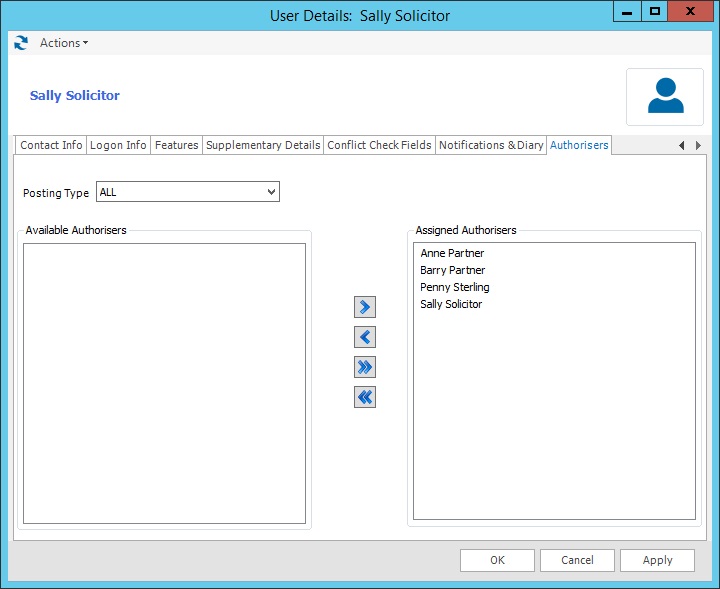Cancel the user details dialog
The height and width of the screenshot is (589, 720).
click(577, 560)
